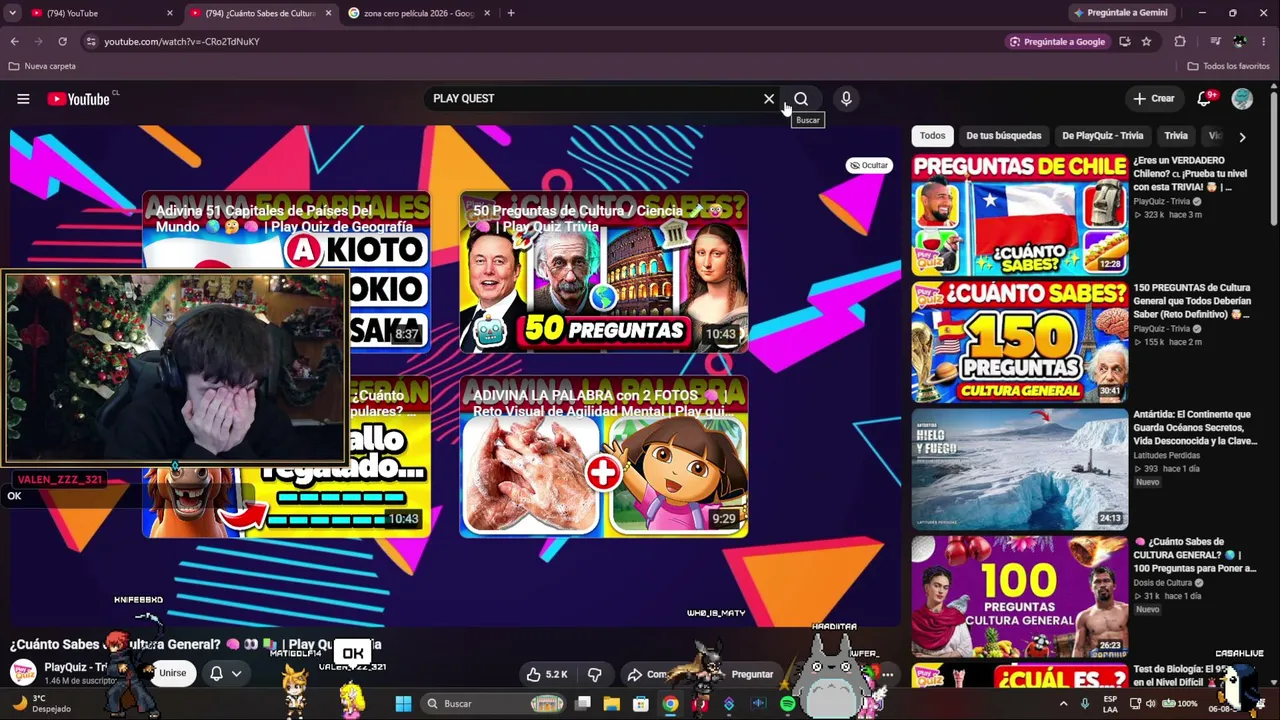
Task: Open 150 Preguntas Cultura General thumbnail
Action: click(1020, 342)
